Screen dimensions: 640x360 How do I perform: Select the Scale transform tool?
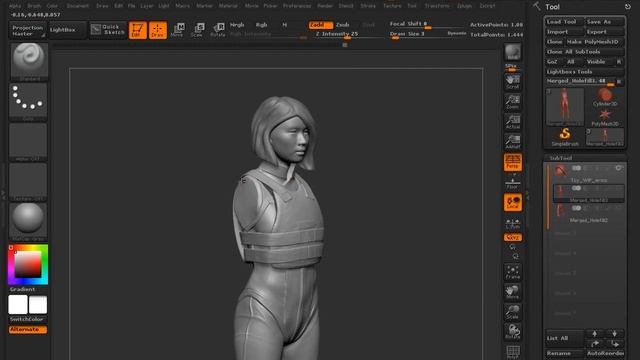click(x=198, y=30)
